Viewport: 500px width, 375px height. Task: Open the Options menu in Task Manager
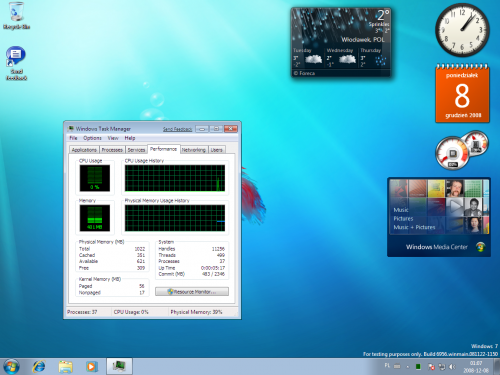[x=92, y=138]
